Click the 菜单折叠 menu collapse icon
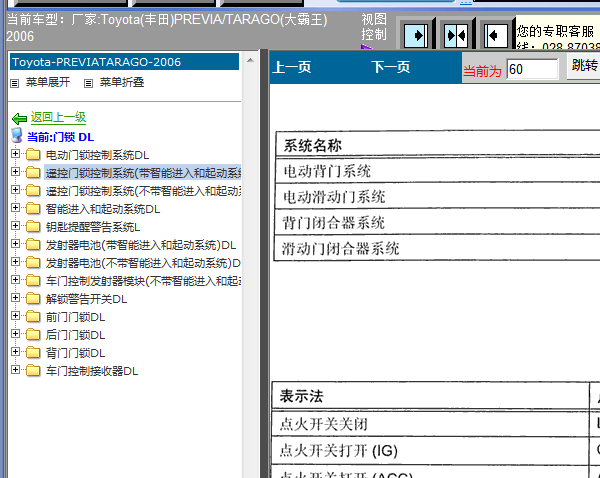This screenshot has height=478, width=600. (88, 83)
